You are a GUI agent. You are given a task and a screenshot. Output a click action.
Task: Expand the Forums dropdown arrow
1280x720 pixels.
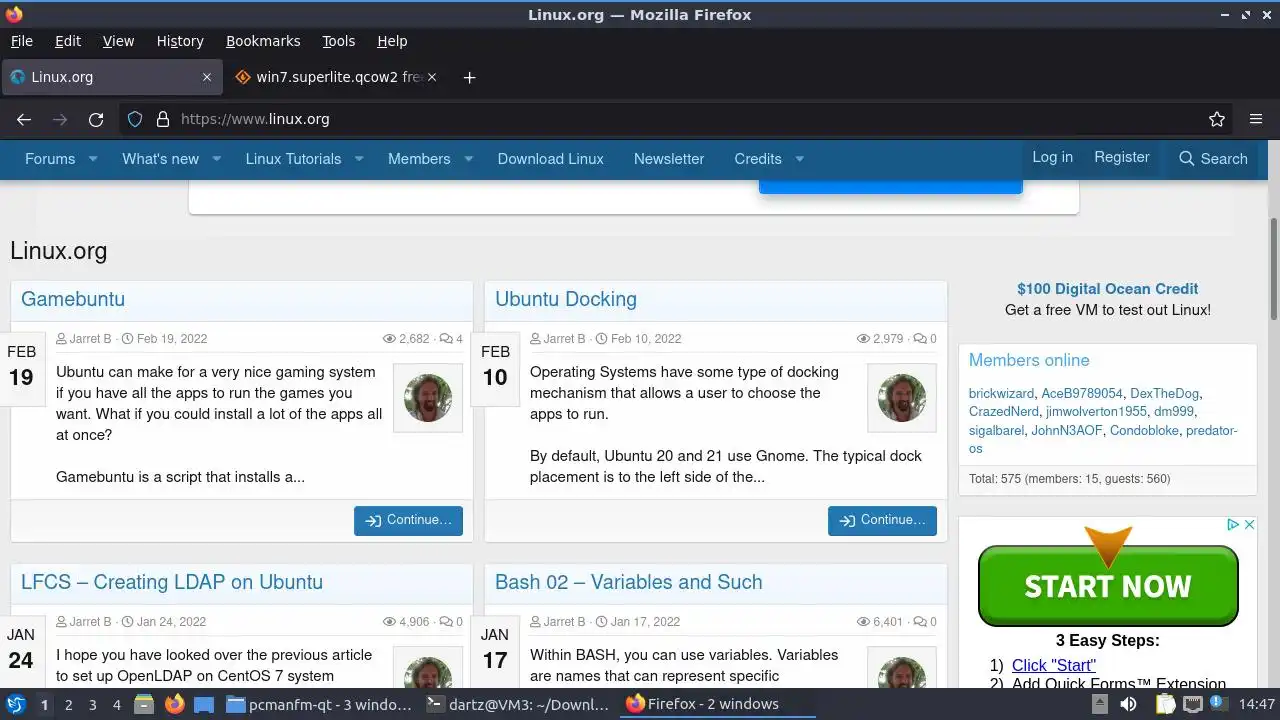click(x=93, y=158)
